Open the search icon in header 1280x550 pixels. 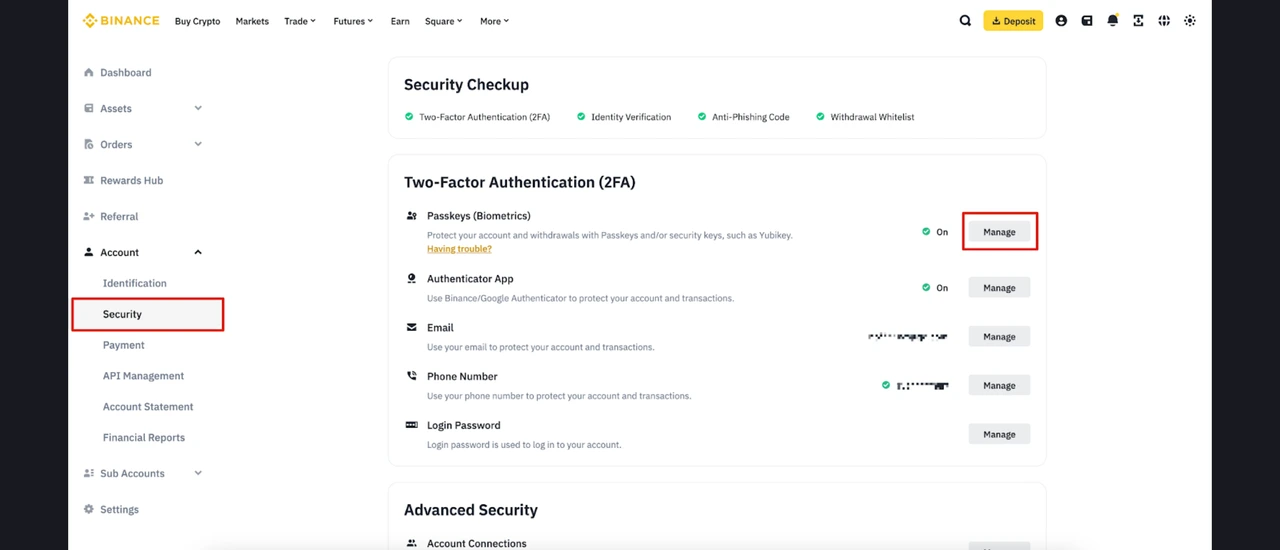pyautogui.click(x=965, y=20)
